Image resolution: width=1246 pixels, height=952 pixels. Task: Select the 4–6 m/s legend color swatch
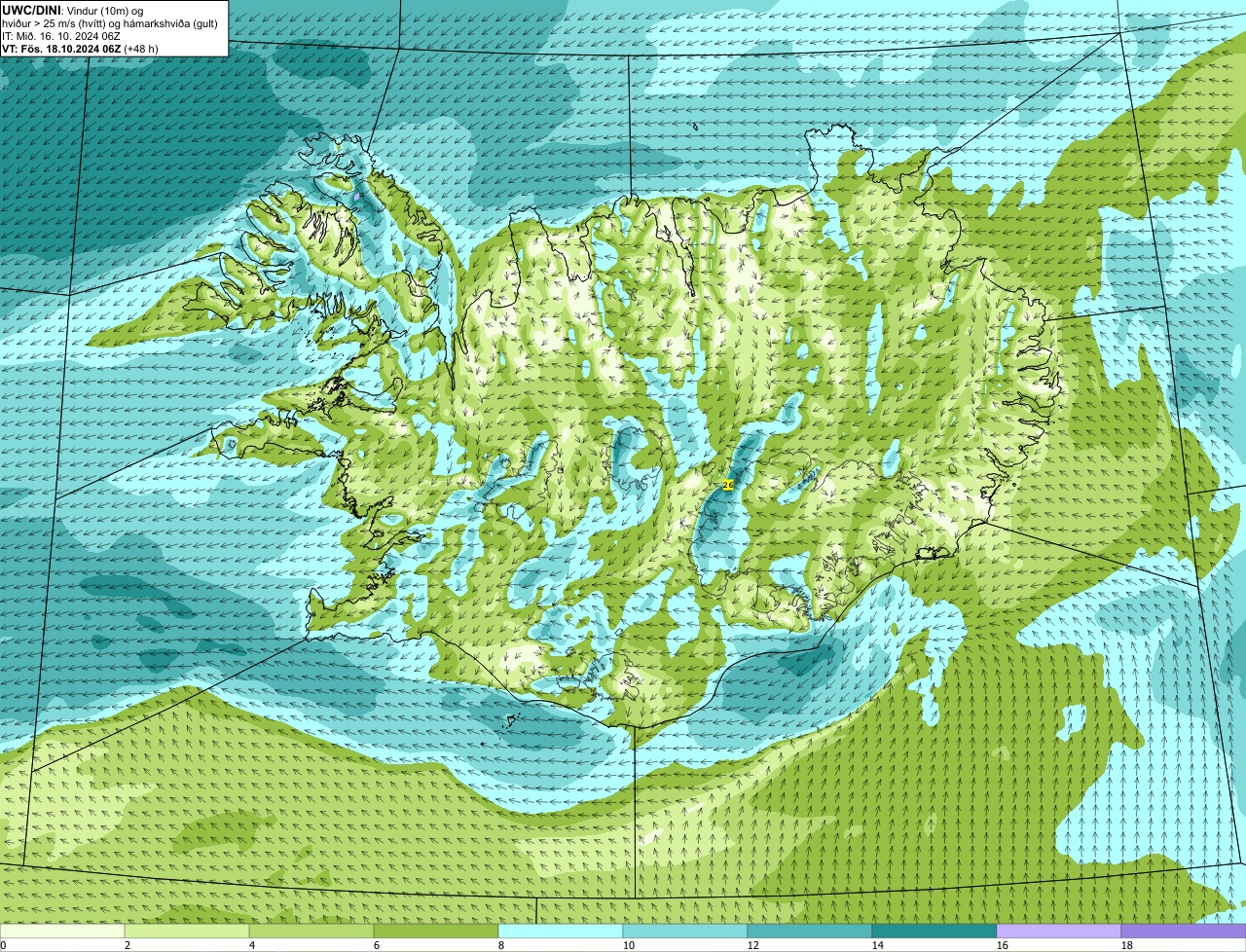[311, 932]
